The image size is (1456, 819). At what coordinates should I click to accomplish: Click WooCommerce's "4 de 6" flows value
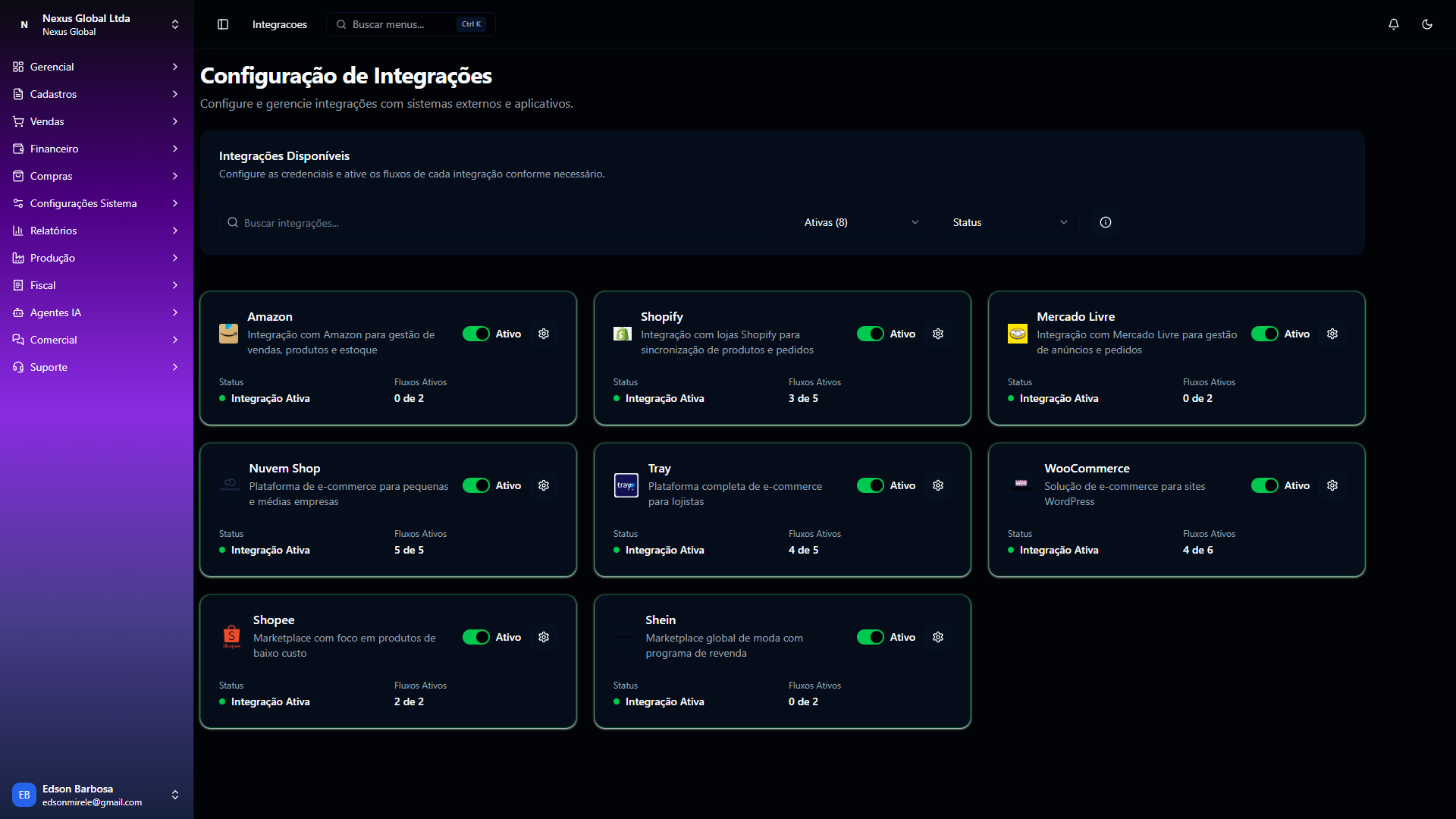[x=1197, y=550]
